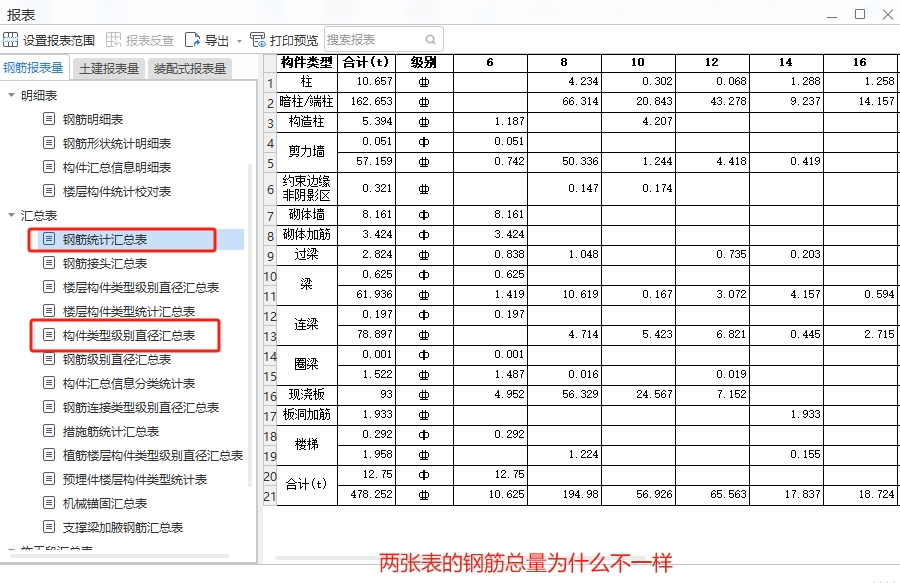Open the 导出 dropdown arrow
Viewport: 900px width, 583px height.
[x=239, y=41]
